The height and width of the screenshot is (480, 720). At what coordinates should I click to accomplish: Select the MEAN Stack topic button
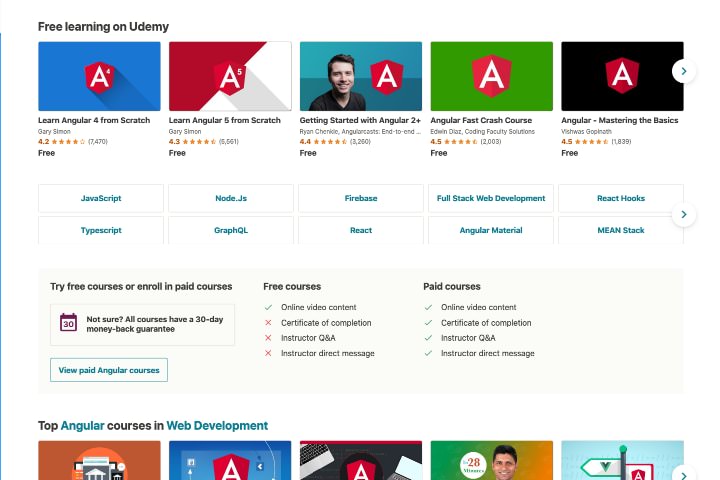[x=621, y=230]
